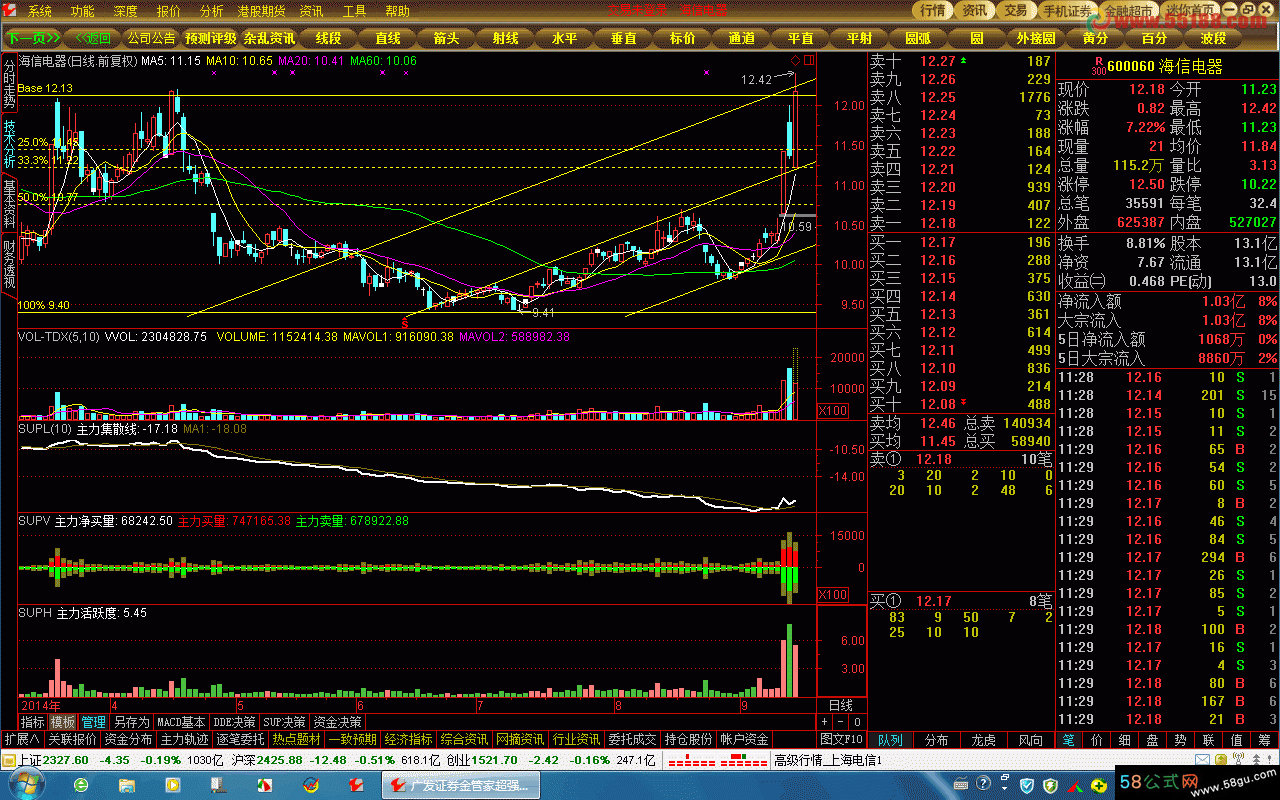Select the 筹 chips distribution tab
The image size is (1280, 800).
[x=1265, y=740]
